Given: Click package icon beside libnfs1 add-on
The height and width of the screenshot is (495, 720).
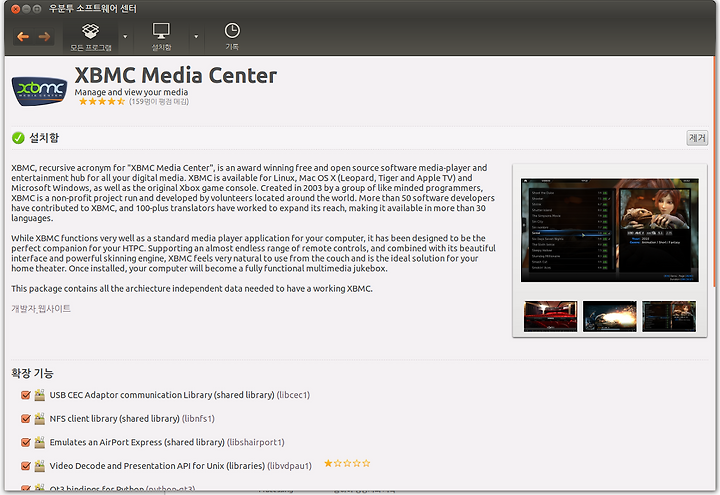Looking at the screenshot, I should click(40, 419).
